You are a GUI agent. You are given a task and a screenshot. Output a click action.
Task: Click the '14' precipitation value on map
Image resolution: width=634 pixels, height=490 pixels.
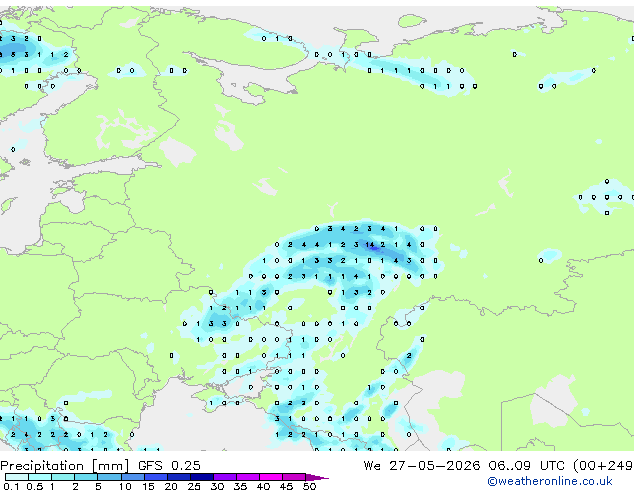pyautogui.click(x=369, y=245)
